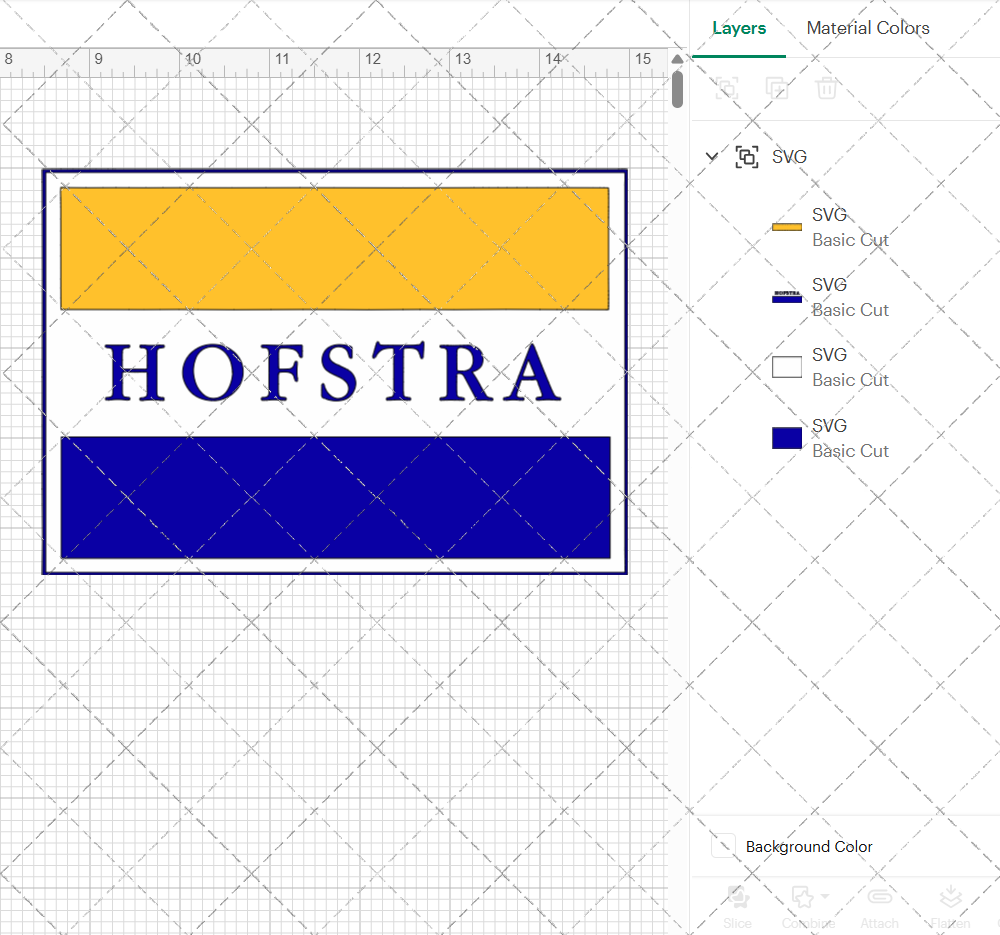This screenshot has width=1000, height=935.
Task: Select the yellow bar SVG layer thumbnail
Action: 786,227
